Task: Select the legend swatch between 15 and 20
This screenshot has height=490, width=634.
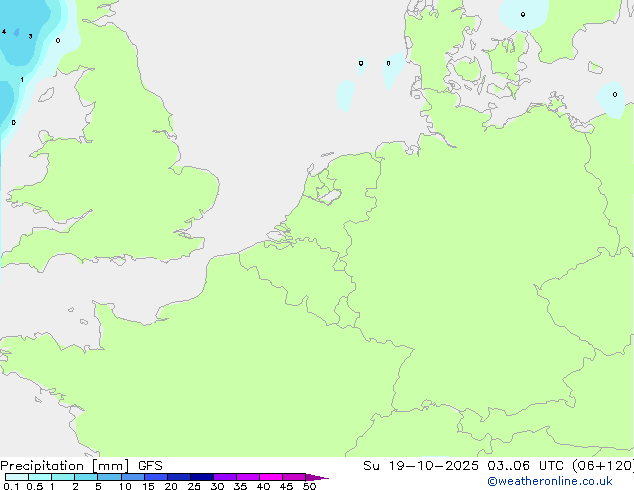Action: coord(156,477)
